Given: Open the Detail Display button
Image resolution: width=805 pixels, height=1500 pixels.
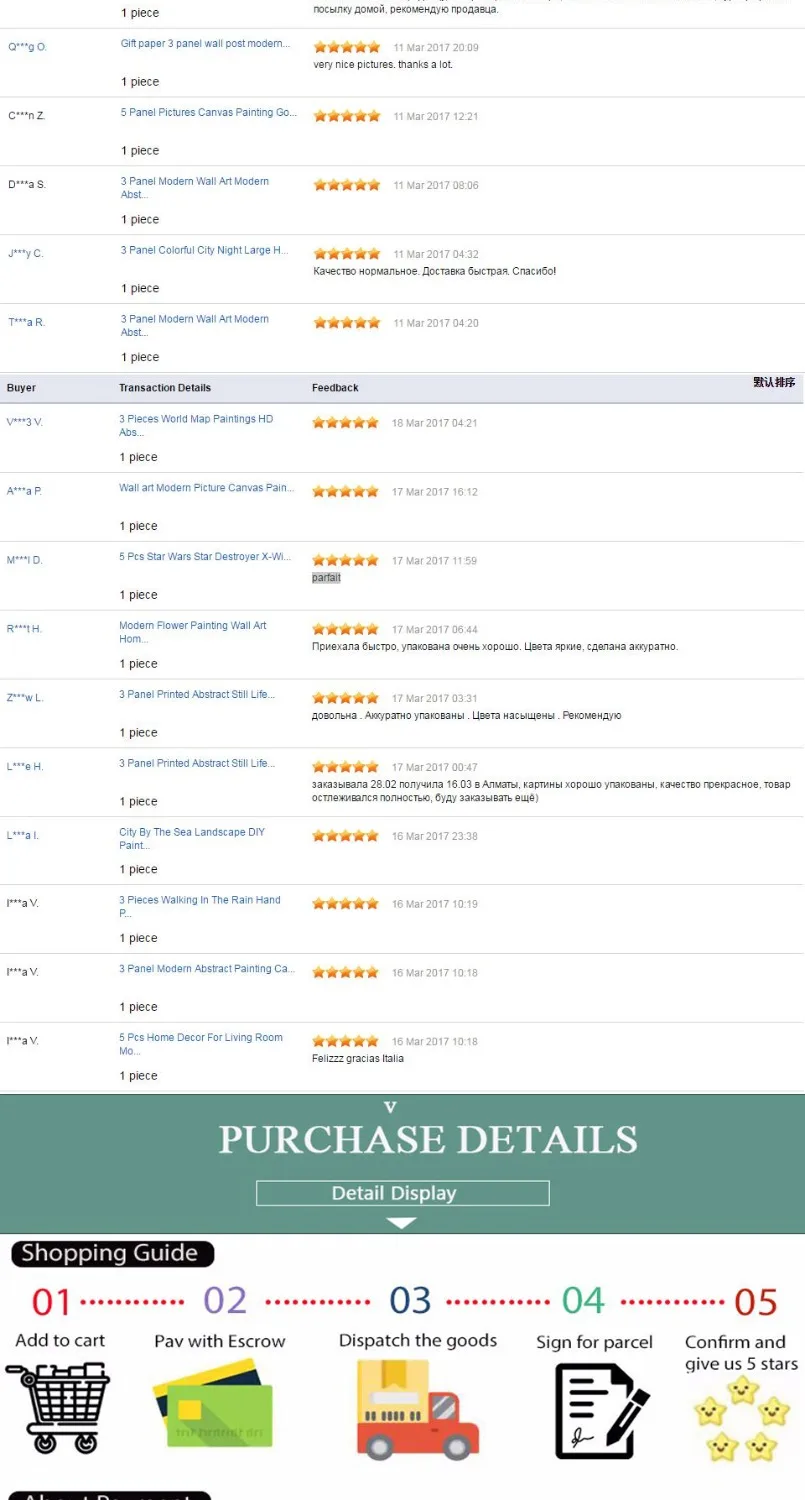Looking at the screenshot, I should [402, 1193].
